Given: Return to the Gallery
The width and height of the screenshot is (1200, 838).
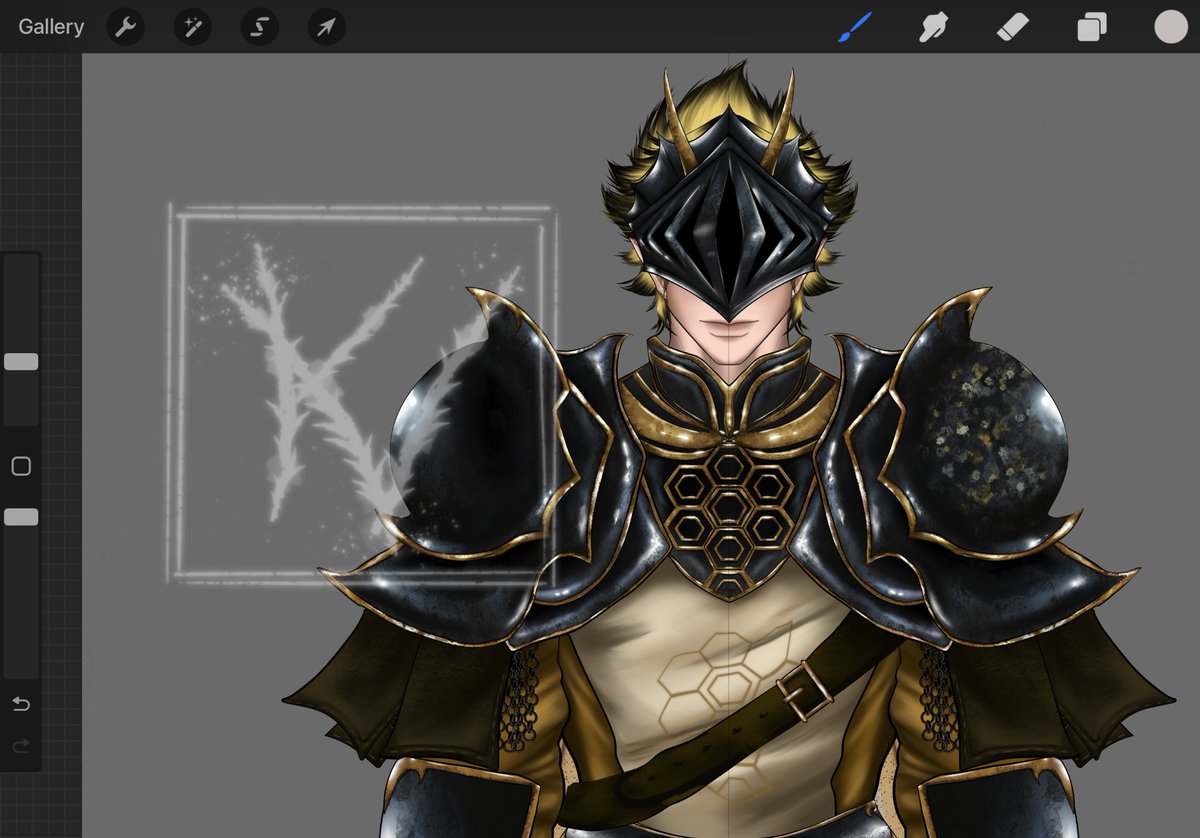Looking at the screenshot, I should coord(49,27).
